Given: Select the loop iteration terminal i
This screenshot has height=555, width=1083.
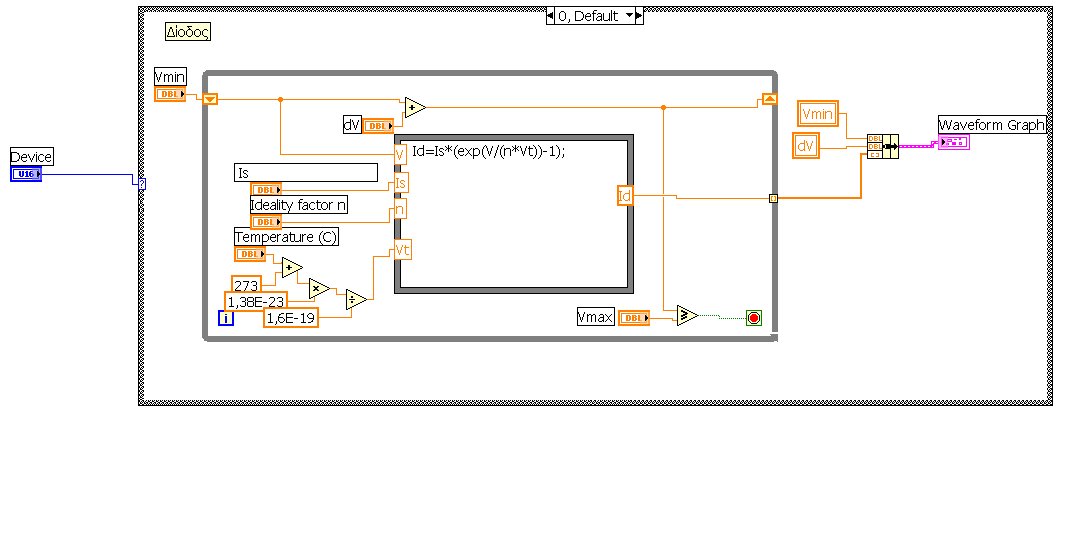Looking at the screenshot, I should 226,318.
